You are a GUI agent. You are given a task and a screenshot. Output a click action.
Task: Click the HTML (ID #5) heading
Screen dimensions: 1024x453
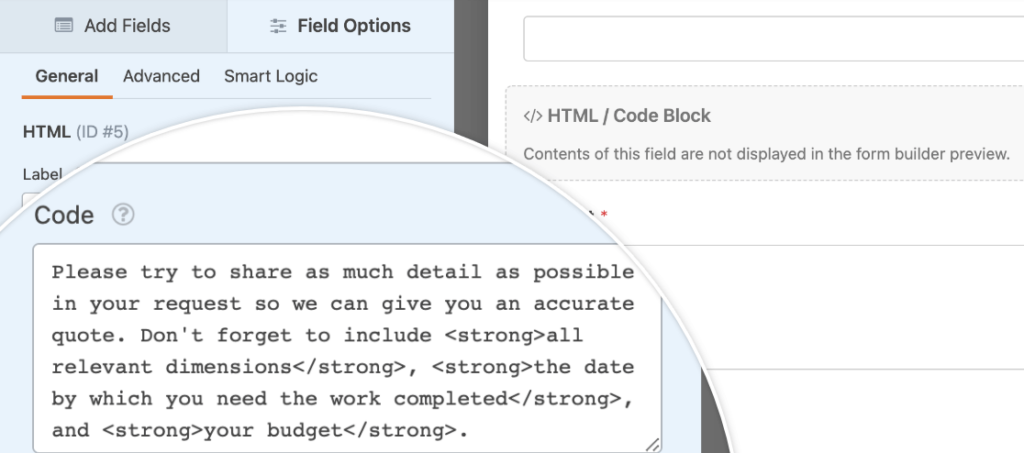75,131
